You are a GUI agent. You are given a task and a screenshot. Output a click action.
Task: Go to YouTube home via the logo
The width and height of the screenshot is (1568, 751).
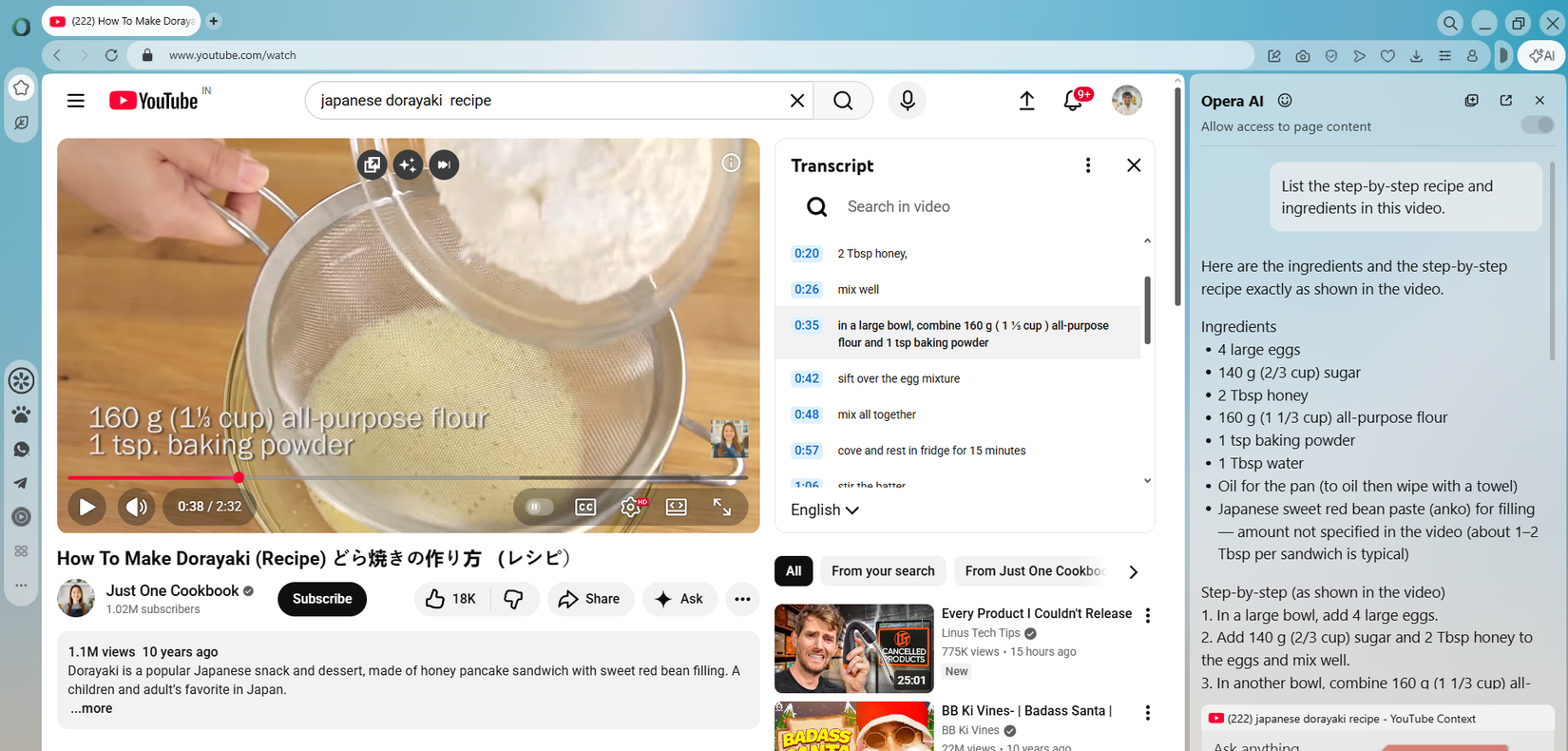[x=154, y=101]
